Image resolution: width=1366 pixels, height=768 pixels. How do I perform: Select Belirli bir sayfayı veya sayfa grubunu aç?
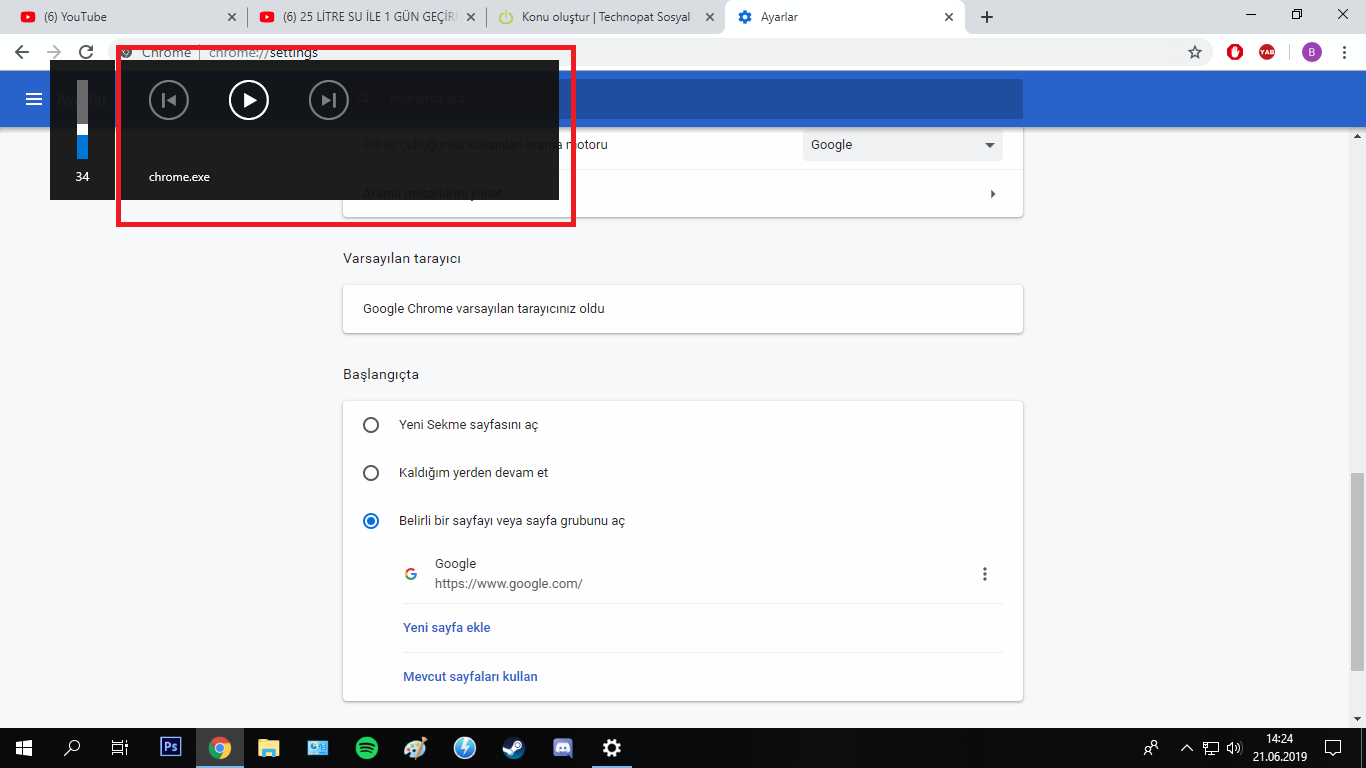pyautogui.click(x=371, y=521)
